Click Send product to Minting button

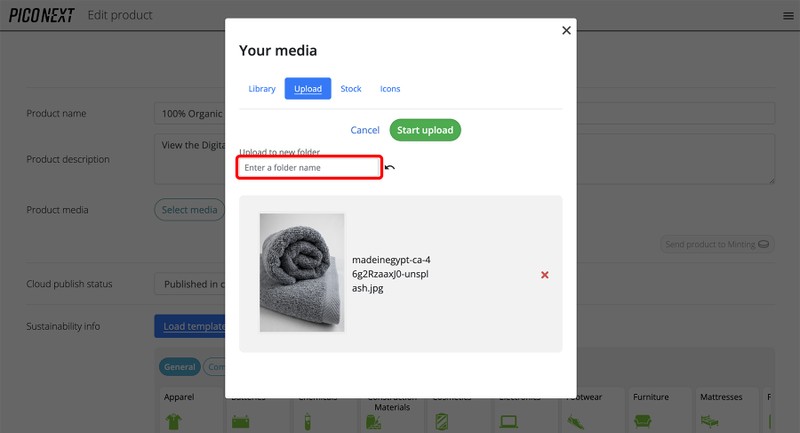[x=717, y=244]
